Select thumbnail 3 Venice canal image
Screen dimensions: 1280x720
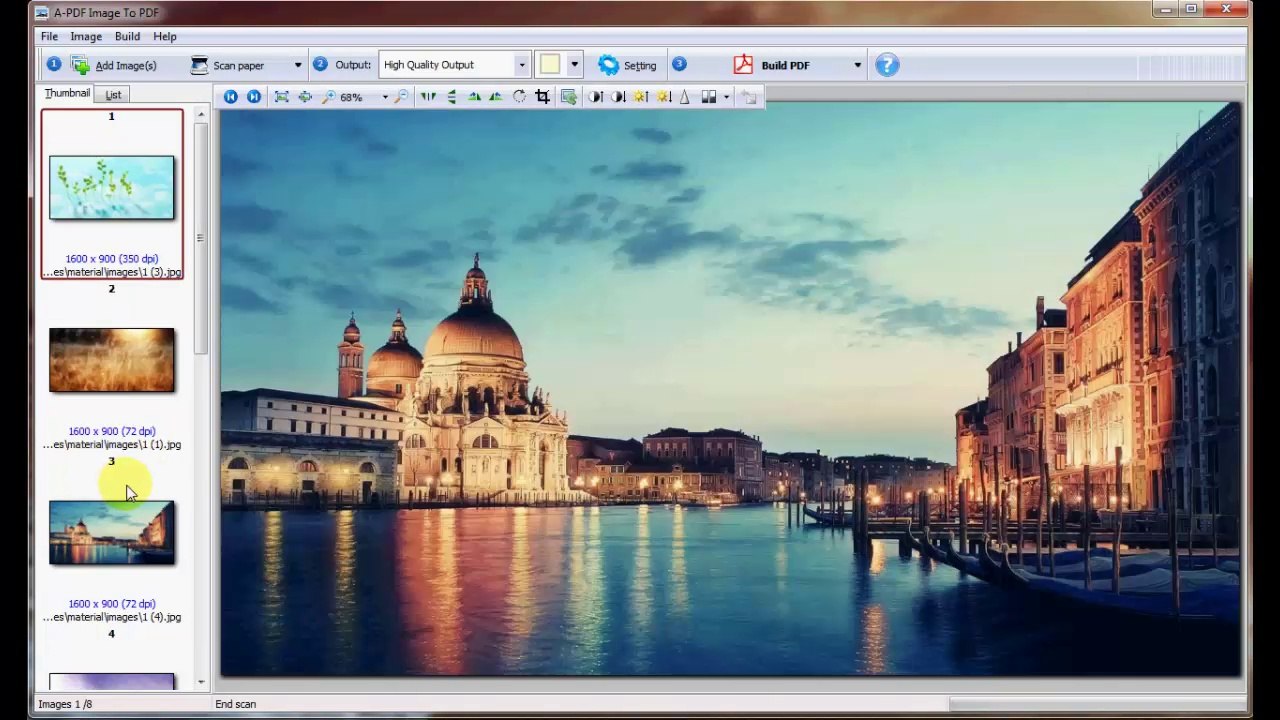(111, 533)
